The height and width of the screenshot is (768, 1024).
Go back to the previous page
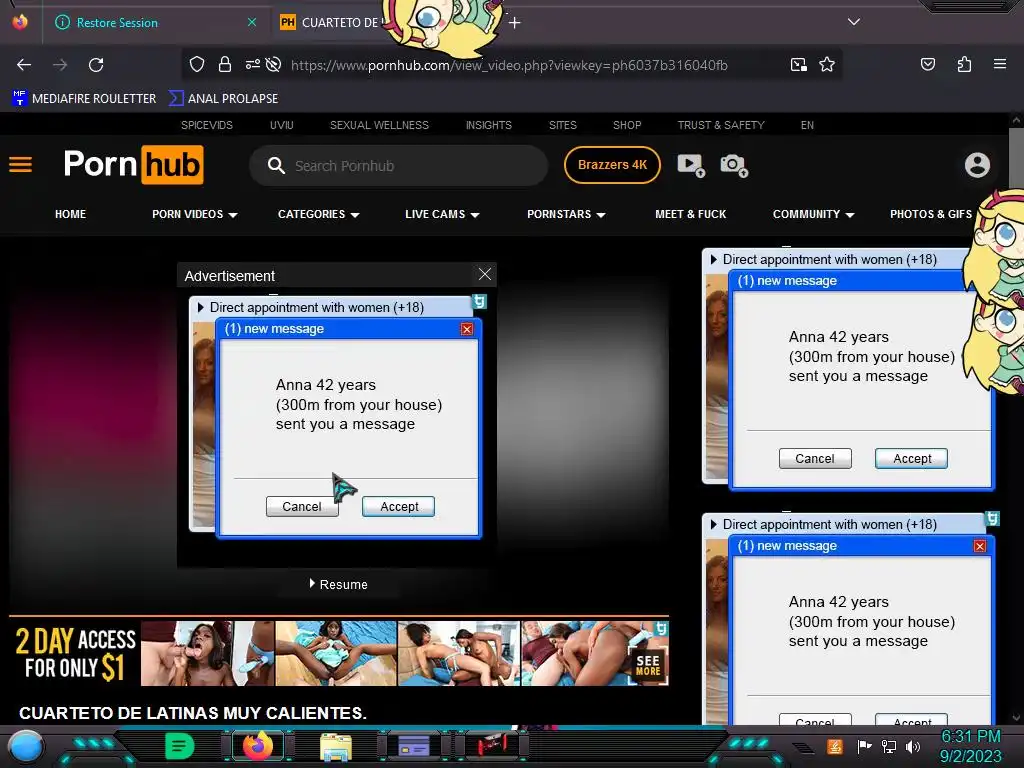pos(24,65)
